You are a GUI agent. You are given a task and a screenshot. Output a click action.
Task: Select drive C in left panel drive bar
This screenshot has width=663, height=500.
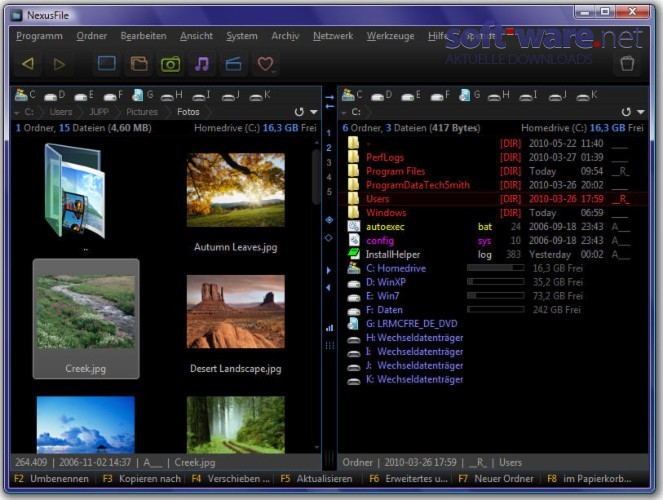coord(25,95)
